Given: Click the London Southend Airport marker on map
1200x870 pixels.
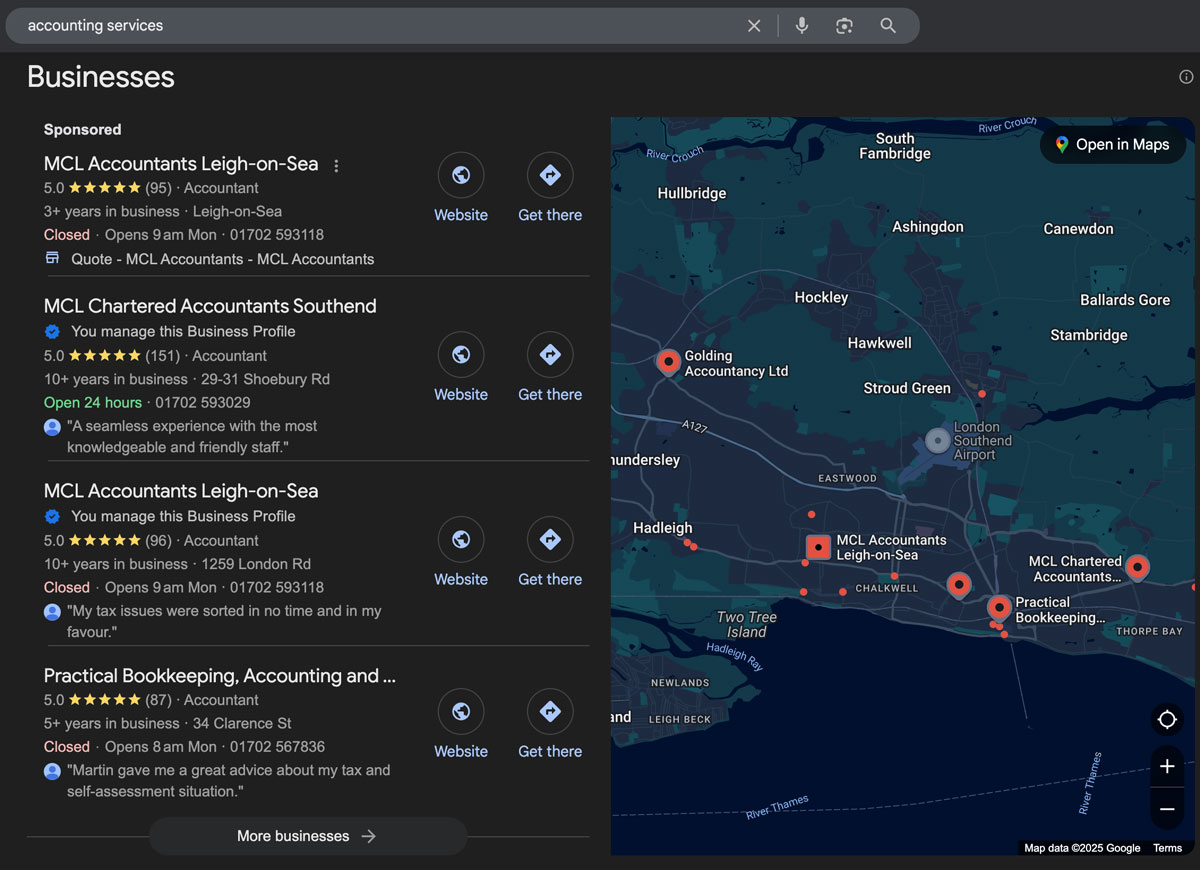Looking at the screenshot, I should 937,441.
